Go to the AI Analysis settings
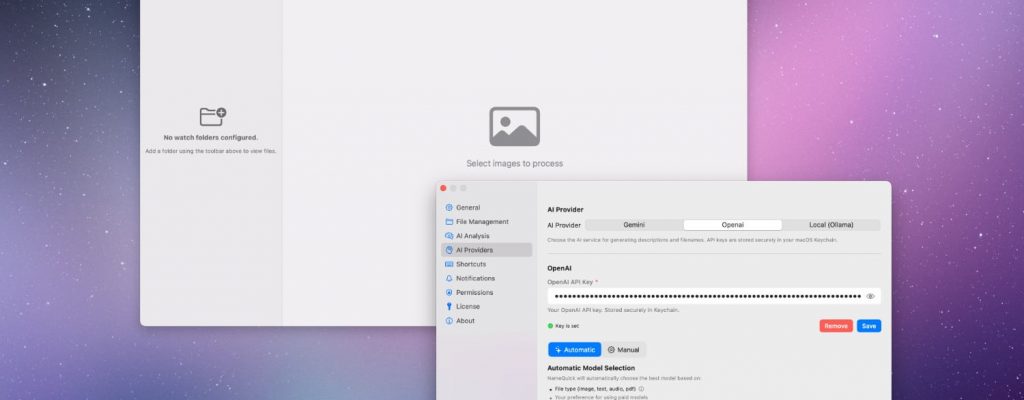The height and width of the screenshot is (400, 1024). point(473,236)
